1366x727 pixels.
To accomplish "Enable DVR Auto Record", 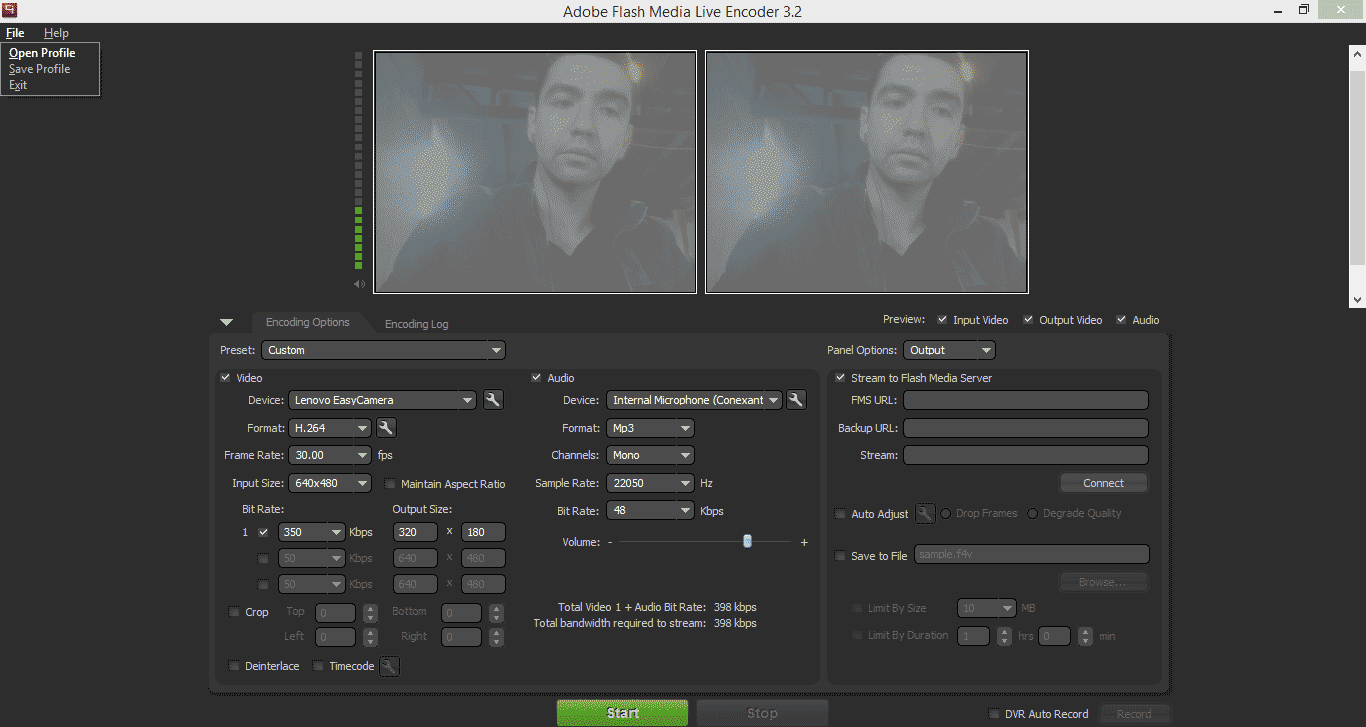I will (x=993, y=714).
